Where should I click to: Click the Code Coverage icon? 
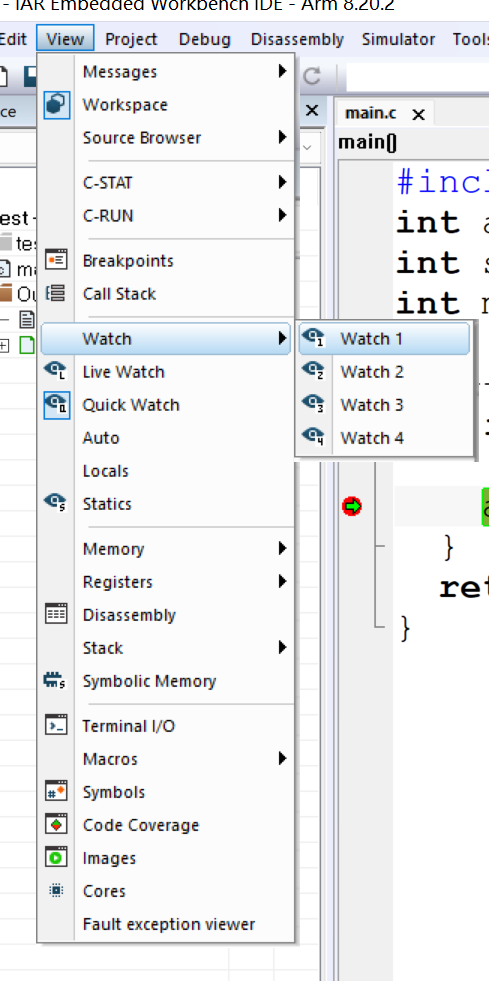56,824
